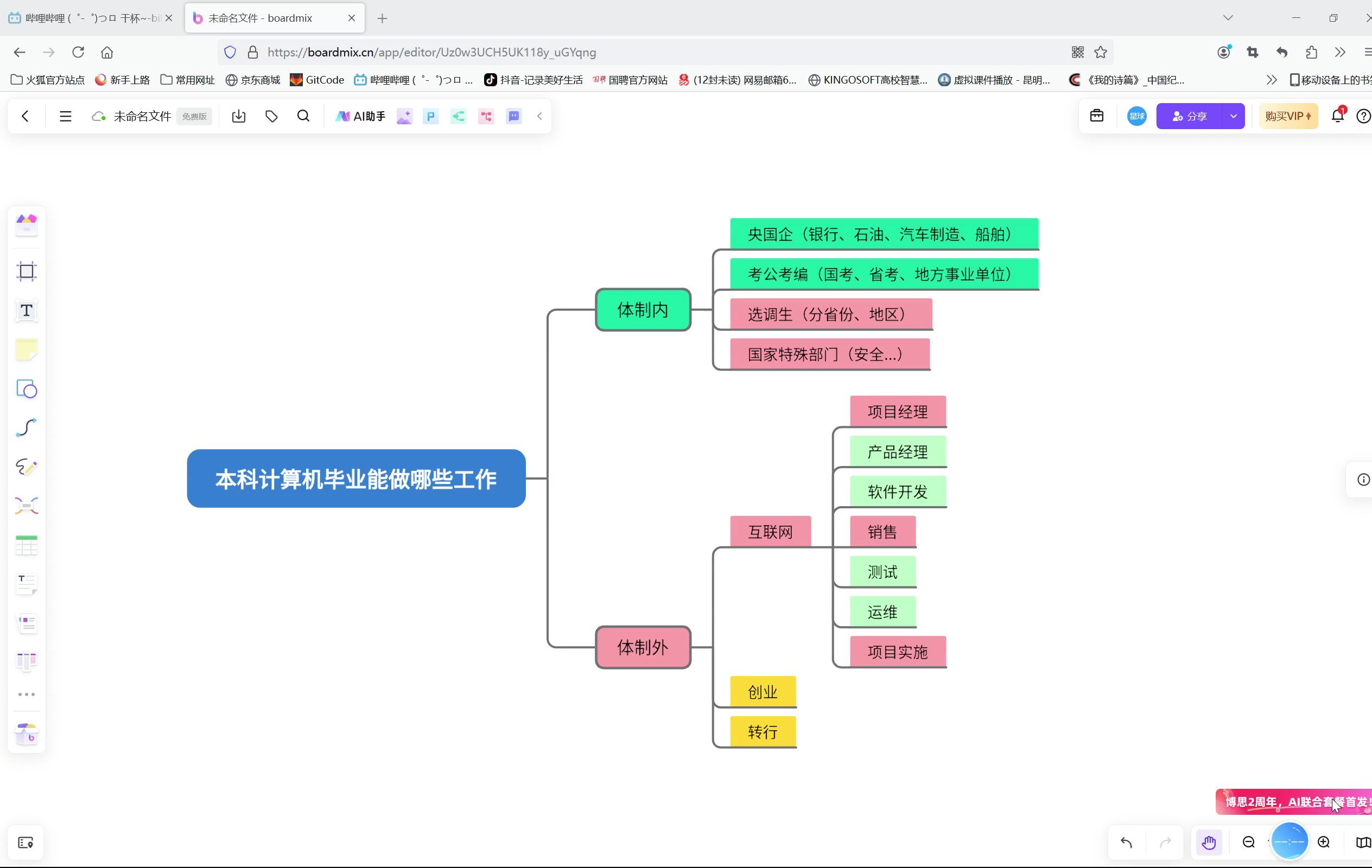Open the notifications bell

tap(1337, 116)
